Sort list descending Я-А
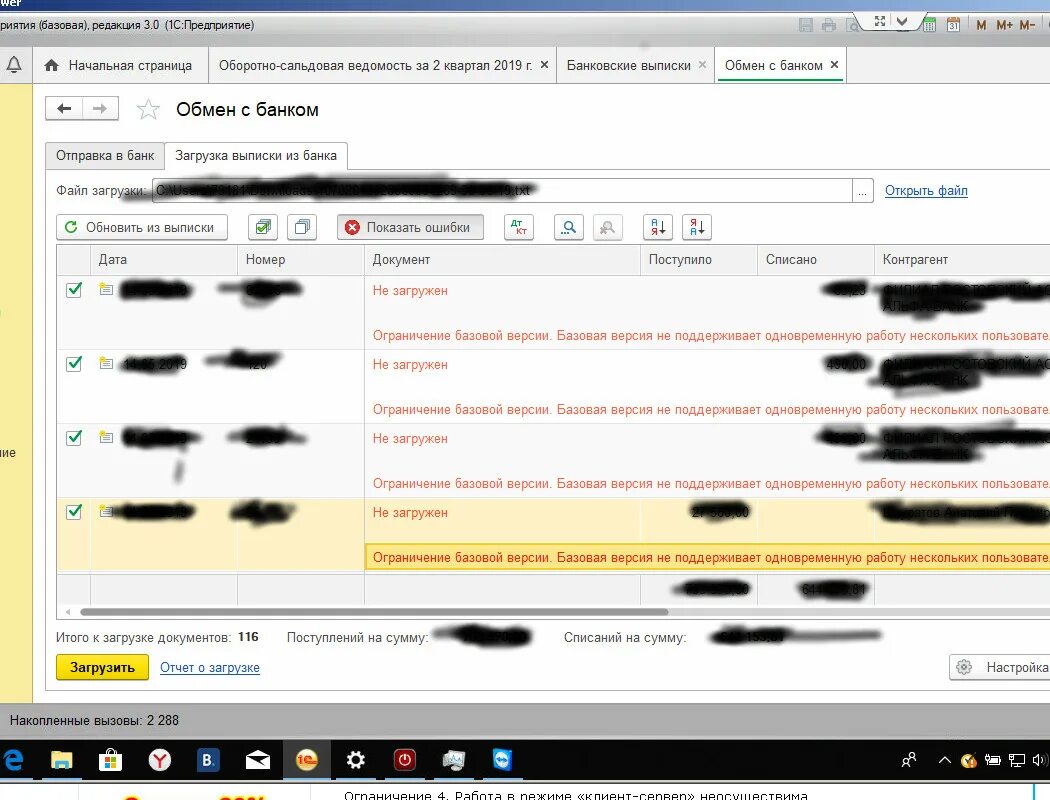 tap(696, 227)
